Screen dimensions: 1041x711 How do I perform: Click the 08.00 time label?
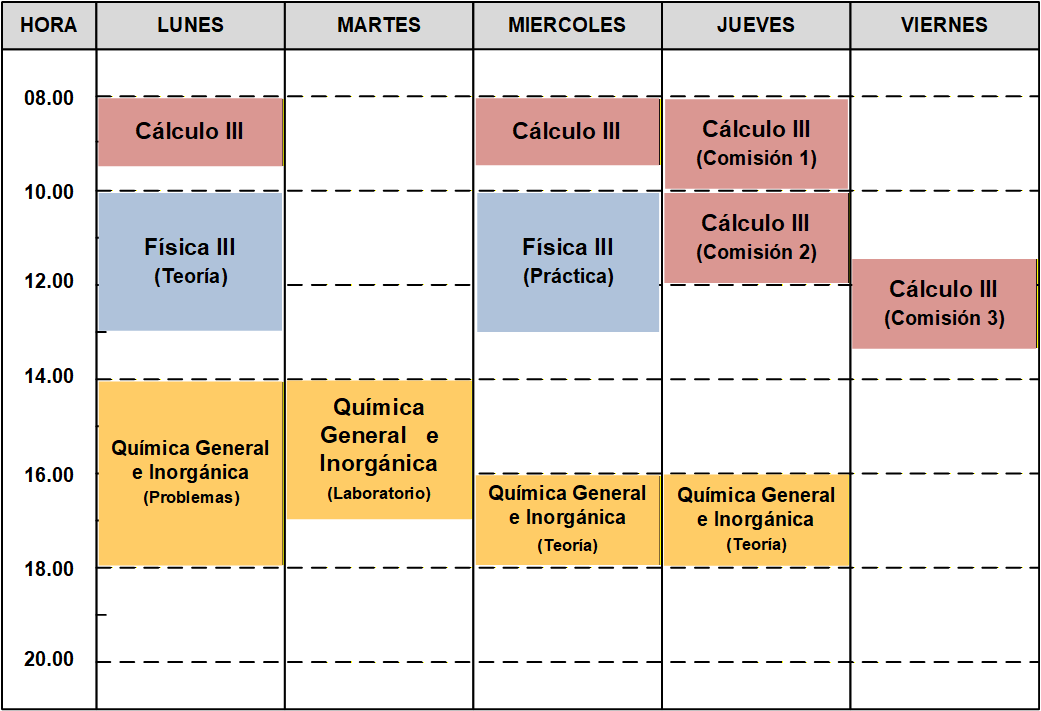50,98
